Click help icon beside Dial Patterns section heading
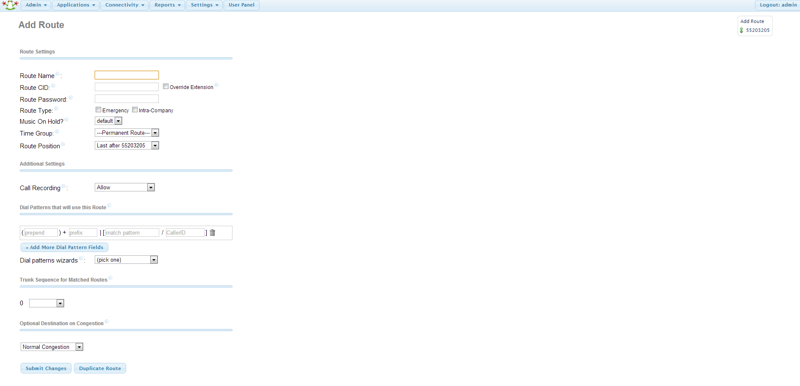This screenshot has height=386, width=800. tap(109, 206)
